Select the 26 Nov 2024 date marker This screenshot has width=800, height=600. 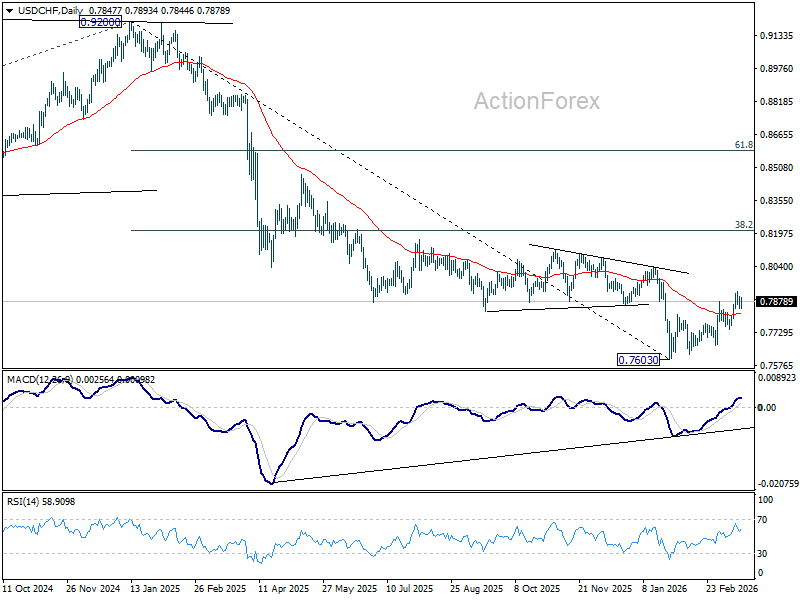pyautogui.click(x=93, y=588)
